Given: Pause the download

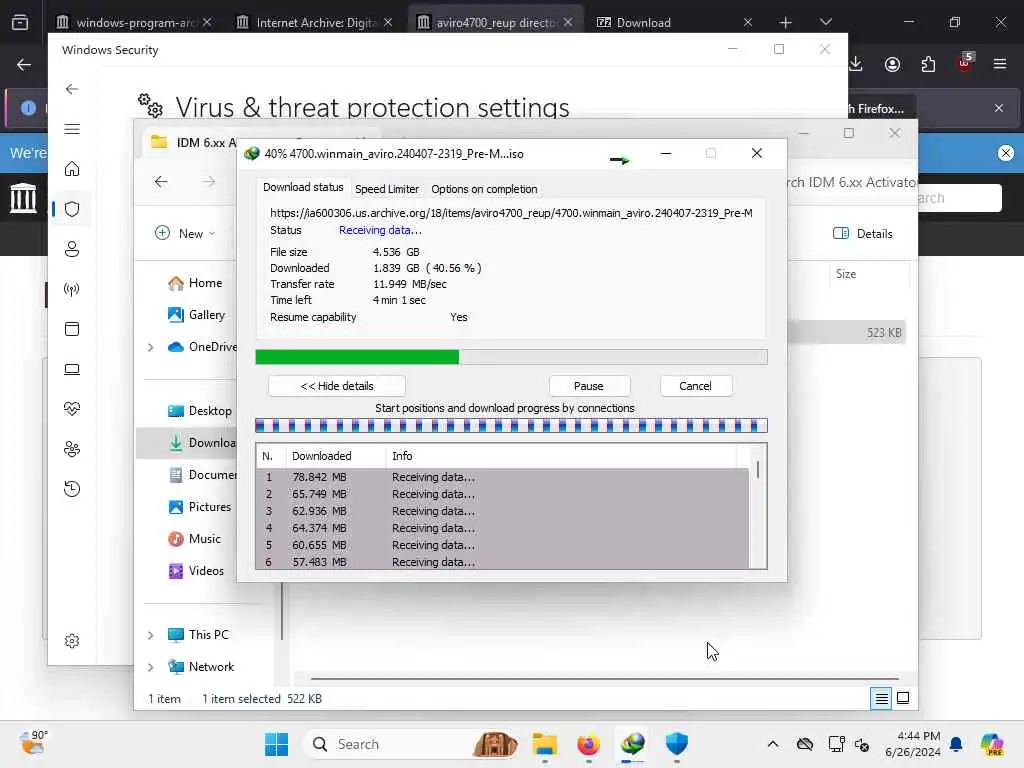Looking at the screenshot, I should coord(589,386).
